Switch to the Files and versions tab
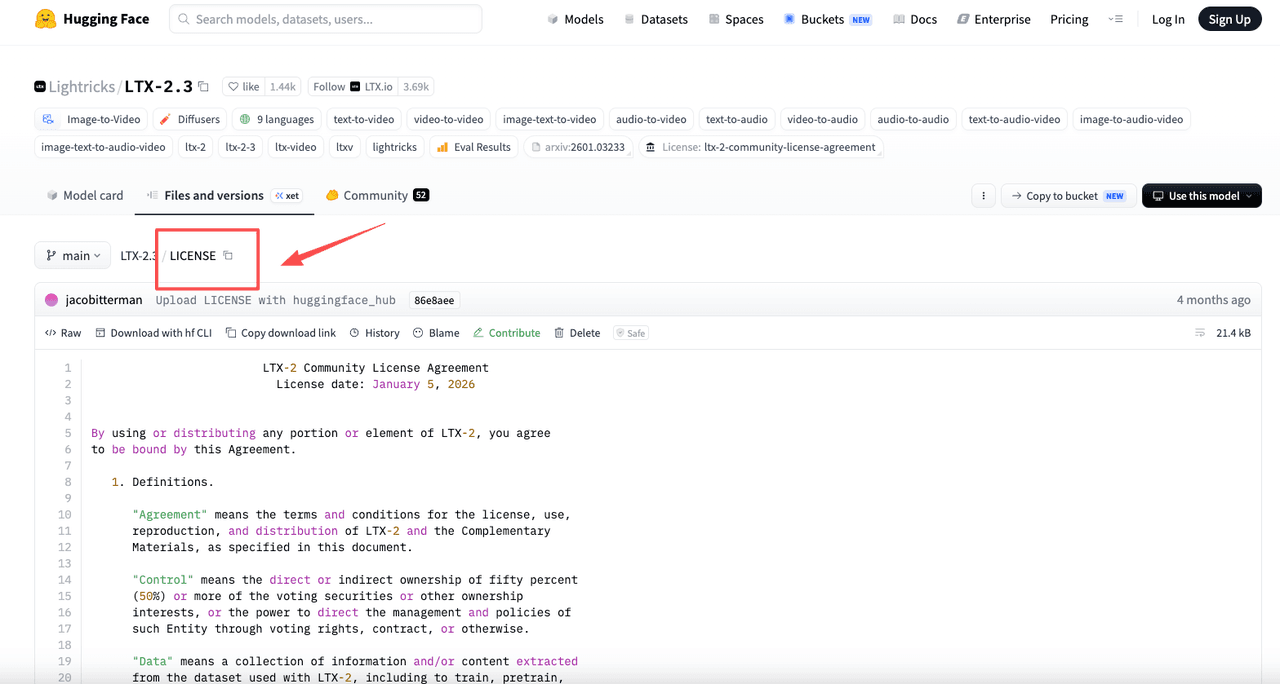Screen dimensions: 1280x684 [224, 195]
